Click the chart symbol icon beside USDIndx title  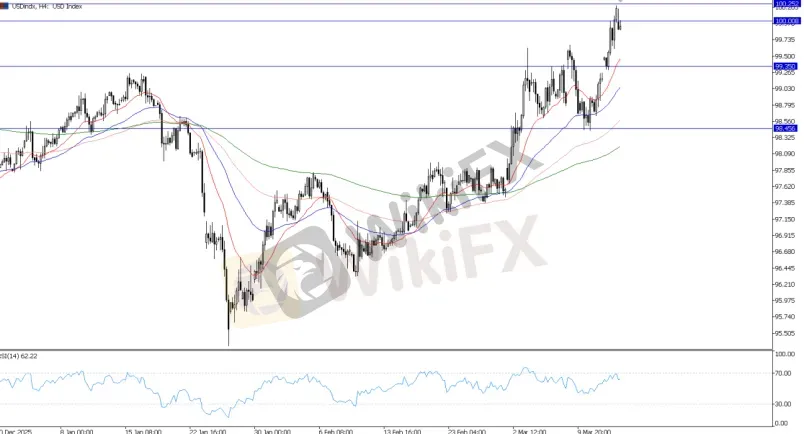point(4,6)
